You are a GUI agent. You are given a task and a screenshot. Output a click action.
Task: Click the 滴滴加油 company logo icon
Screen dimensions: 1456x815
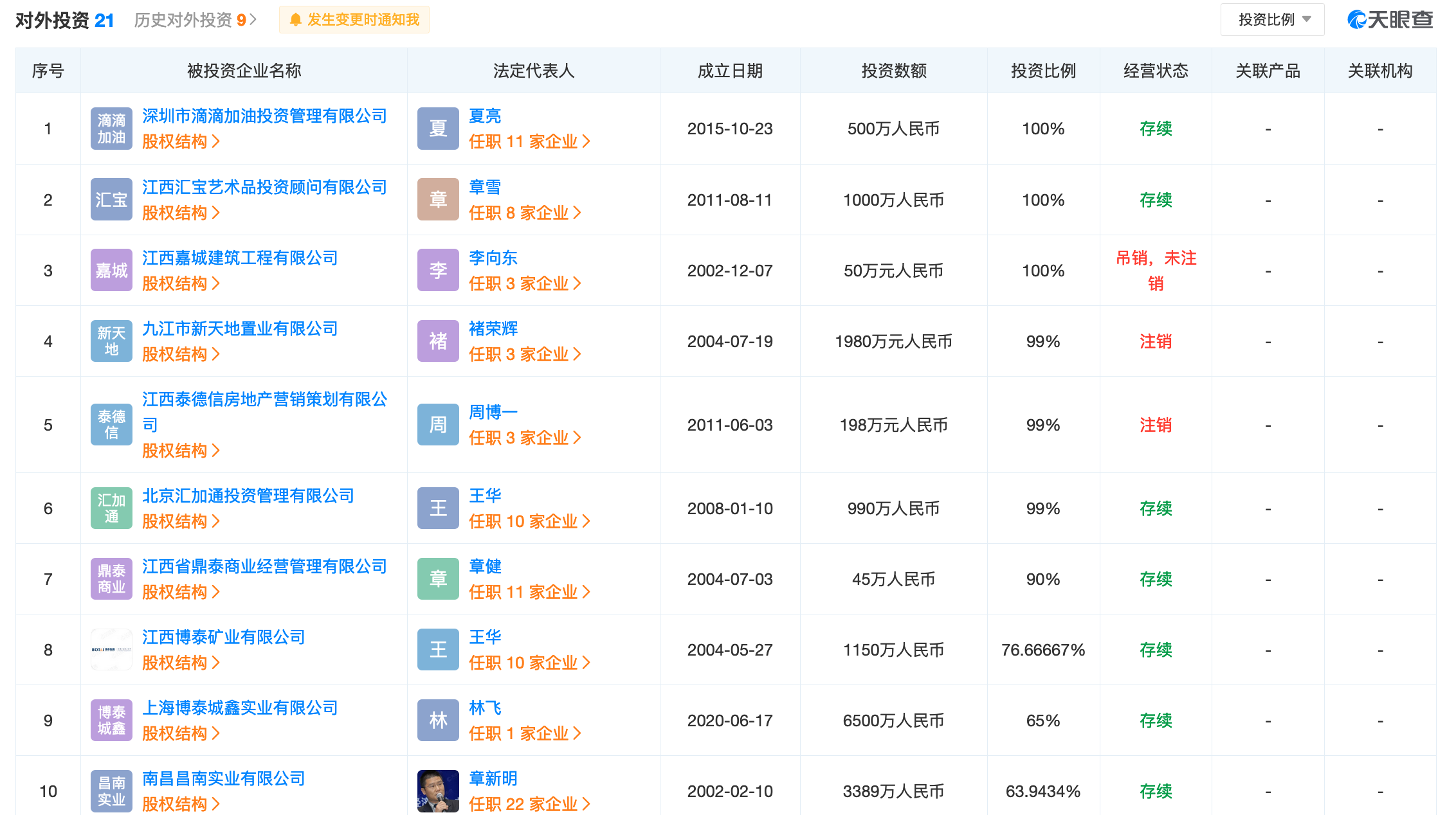[x=111, y=129]
